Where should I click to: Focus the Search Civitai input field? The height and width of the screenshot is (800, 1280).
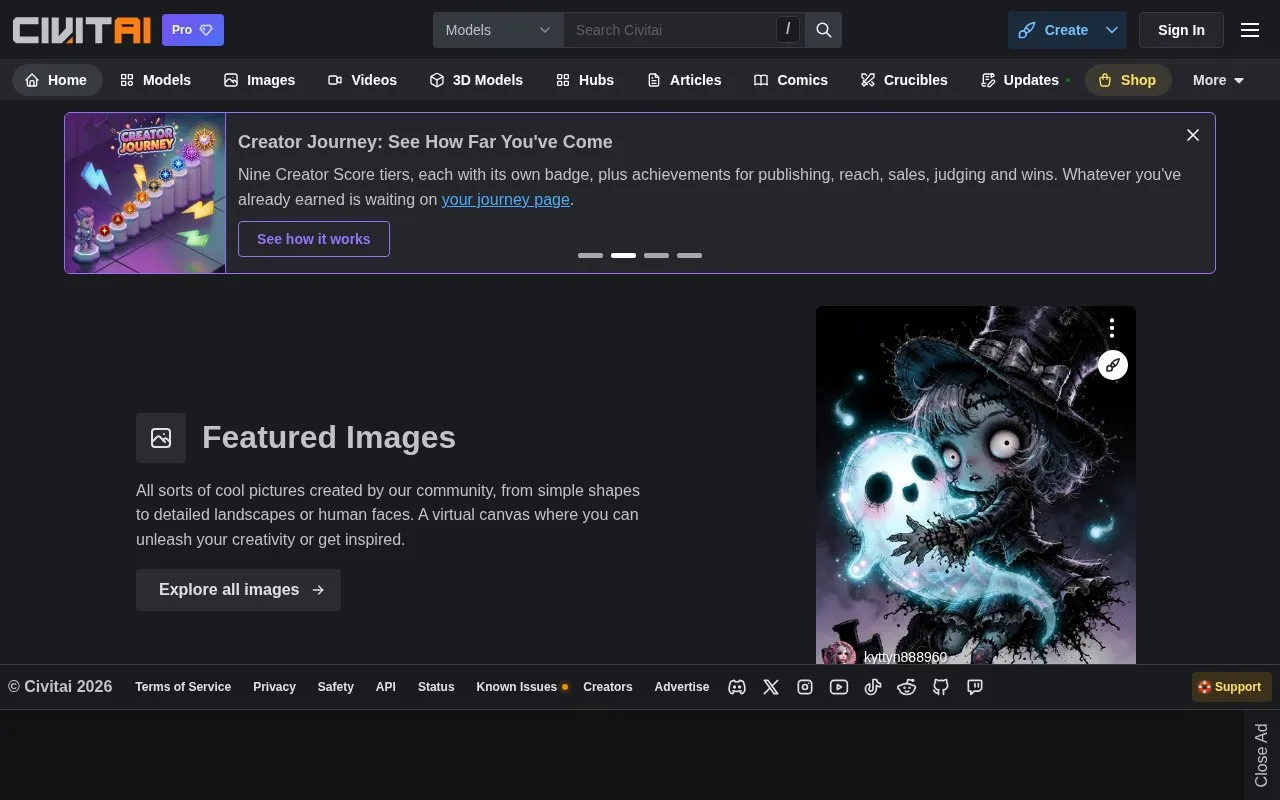coord(670,30)
